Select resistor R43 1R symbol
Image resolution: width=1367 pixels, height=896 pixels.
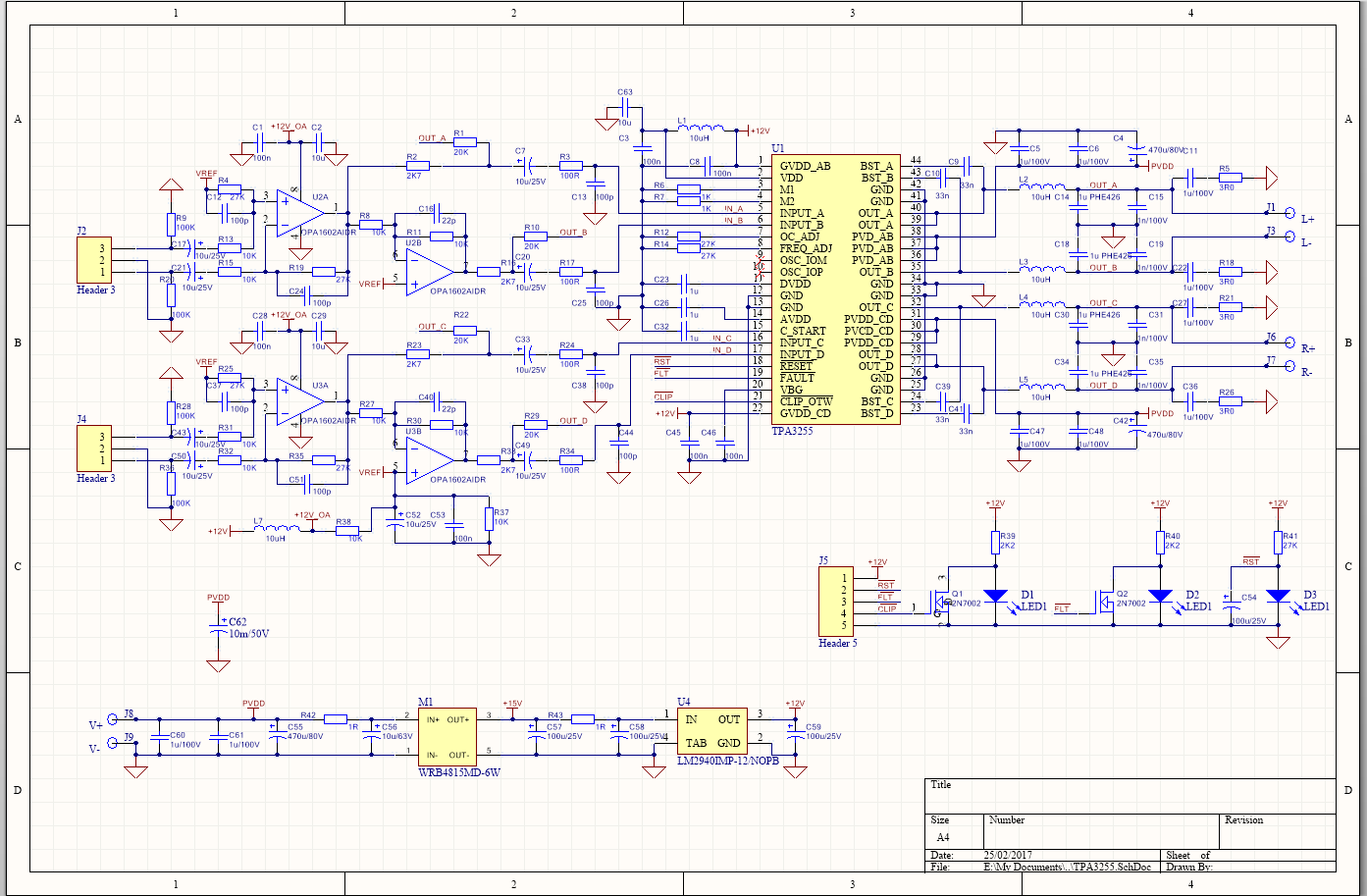(583, 719)
